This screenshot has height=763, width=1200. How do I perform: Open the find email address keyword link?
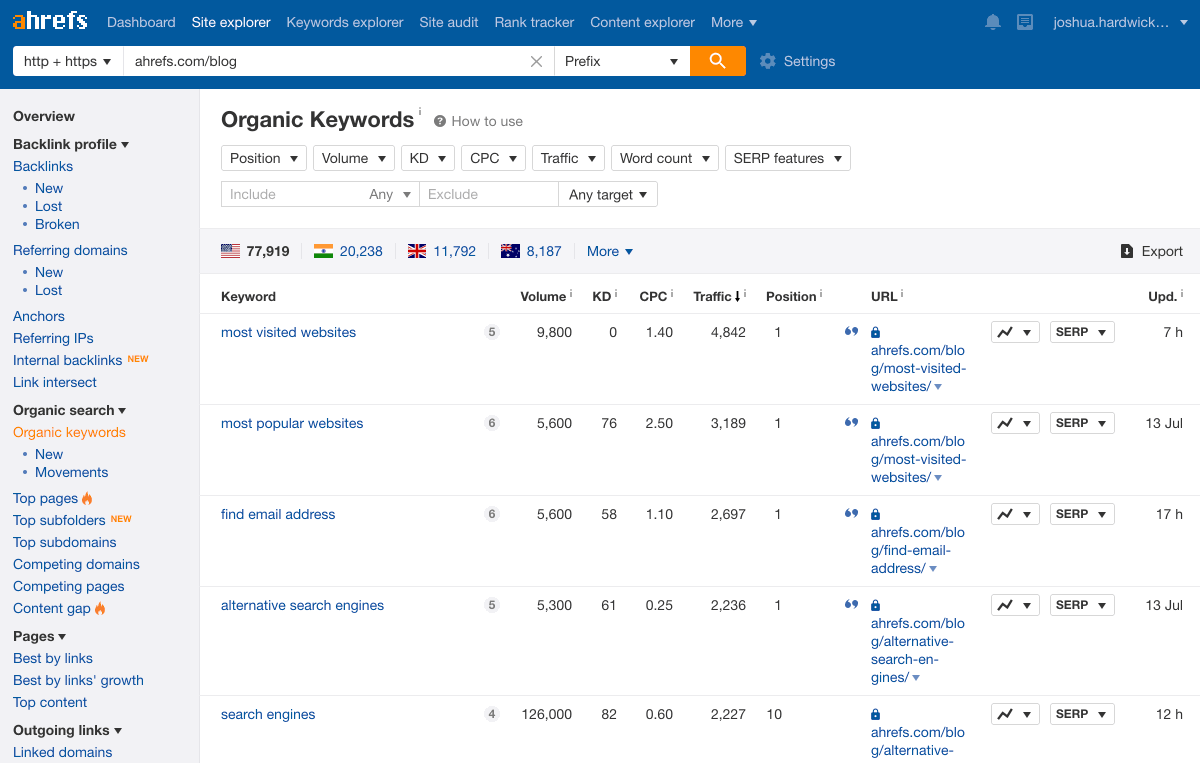(278, 513)
